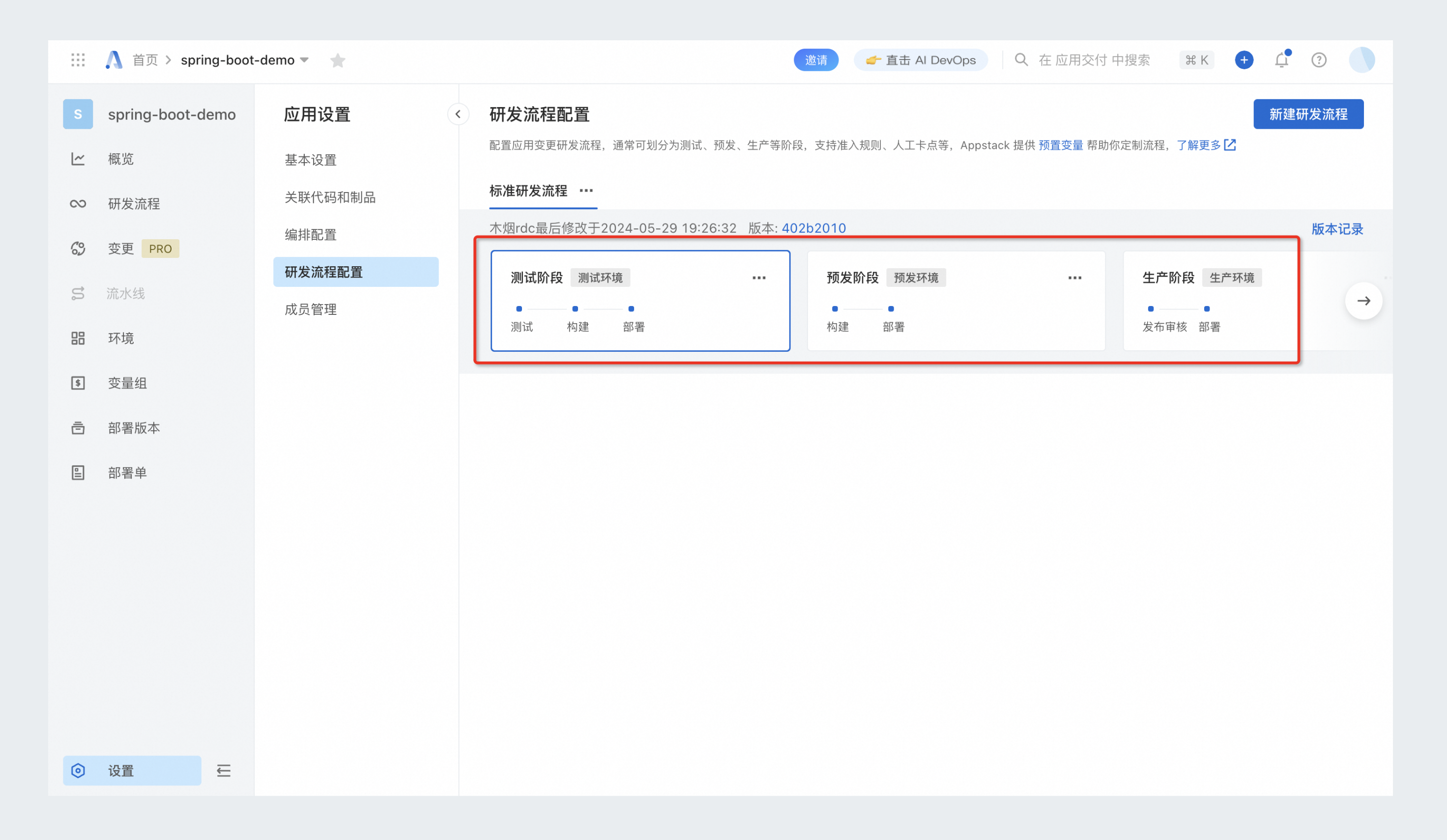The width and height of the screenshot is (1447, 840).
Task: Open version link 402b2010
Action: coord(813,228)
